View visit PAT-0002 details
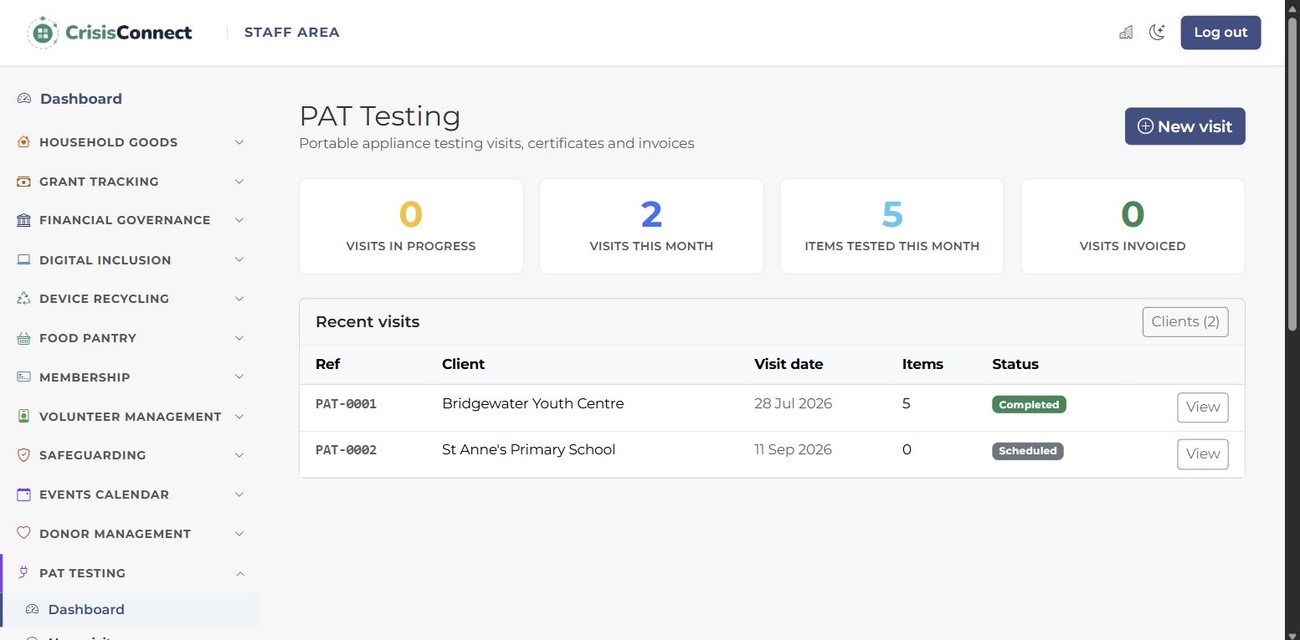Viewport: 1300px width, 640px height. click(x=1202, y=454)
